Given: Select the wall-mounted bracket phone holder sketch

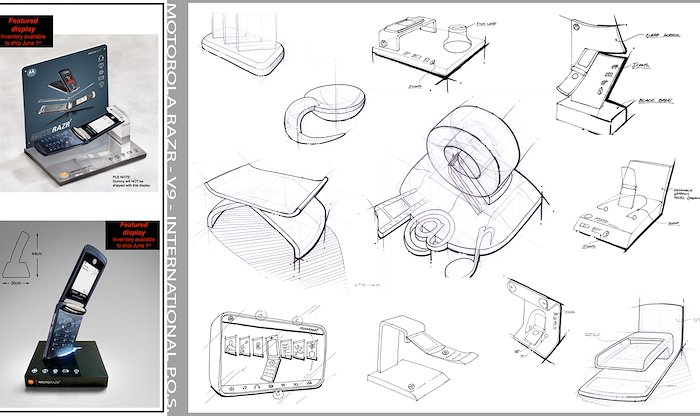Looking at the screenshot, I should pyautogui.click(x=537, y=320).
